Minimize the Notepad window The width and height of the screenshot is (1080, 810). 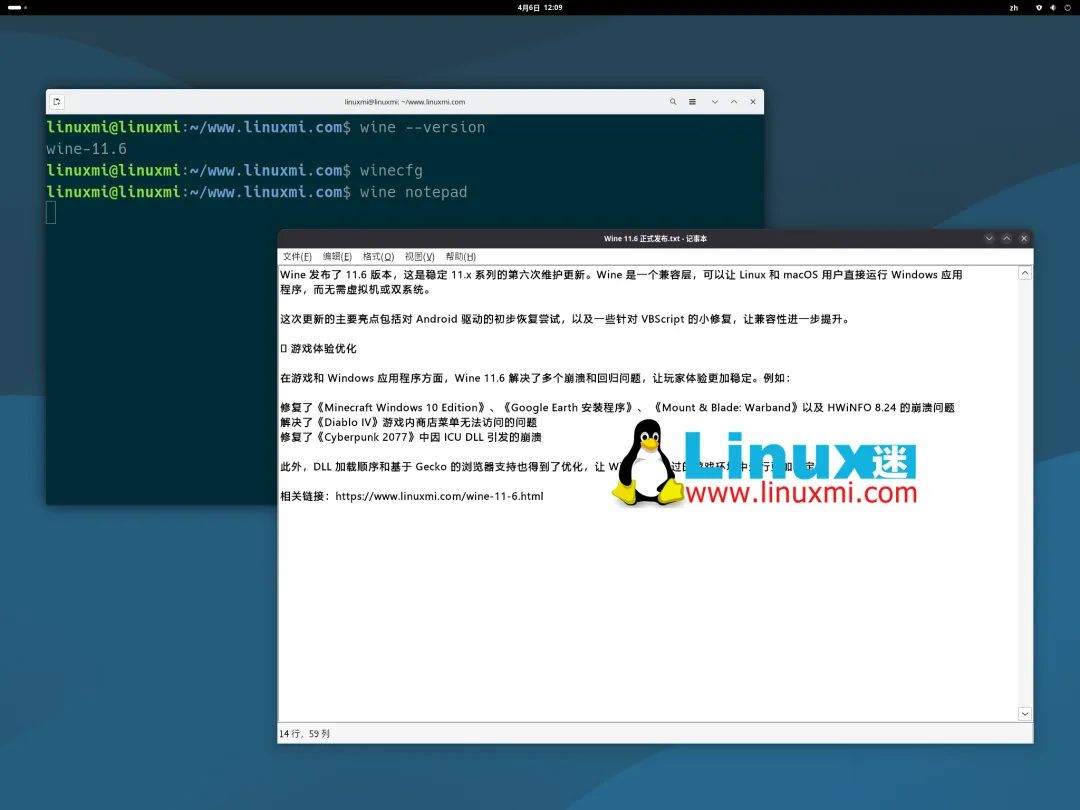point(989,238)
